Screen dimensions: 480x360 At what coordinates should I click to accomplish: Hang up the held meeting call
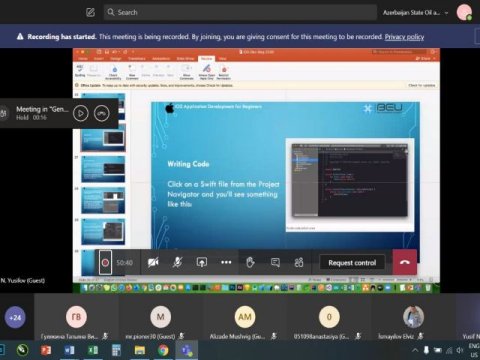tap(102, 113)
